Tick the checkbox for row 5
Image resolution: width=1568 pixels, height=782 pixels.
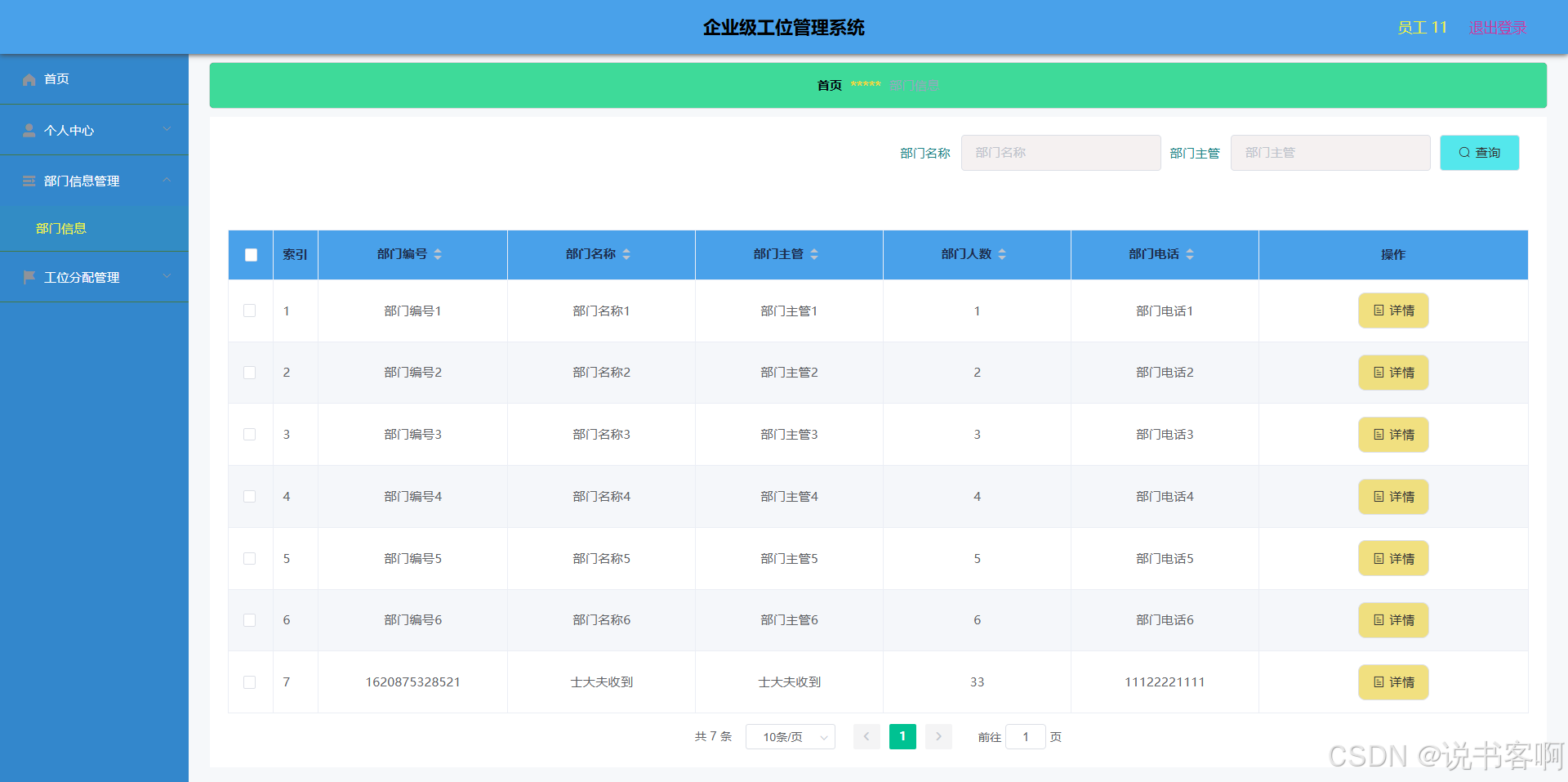point(250,559)
